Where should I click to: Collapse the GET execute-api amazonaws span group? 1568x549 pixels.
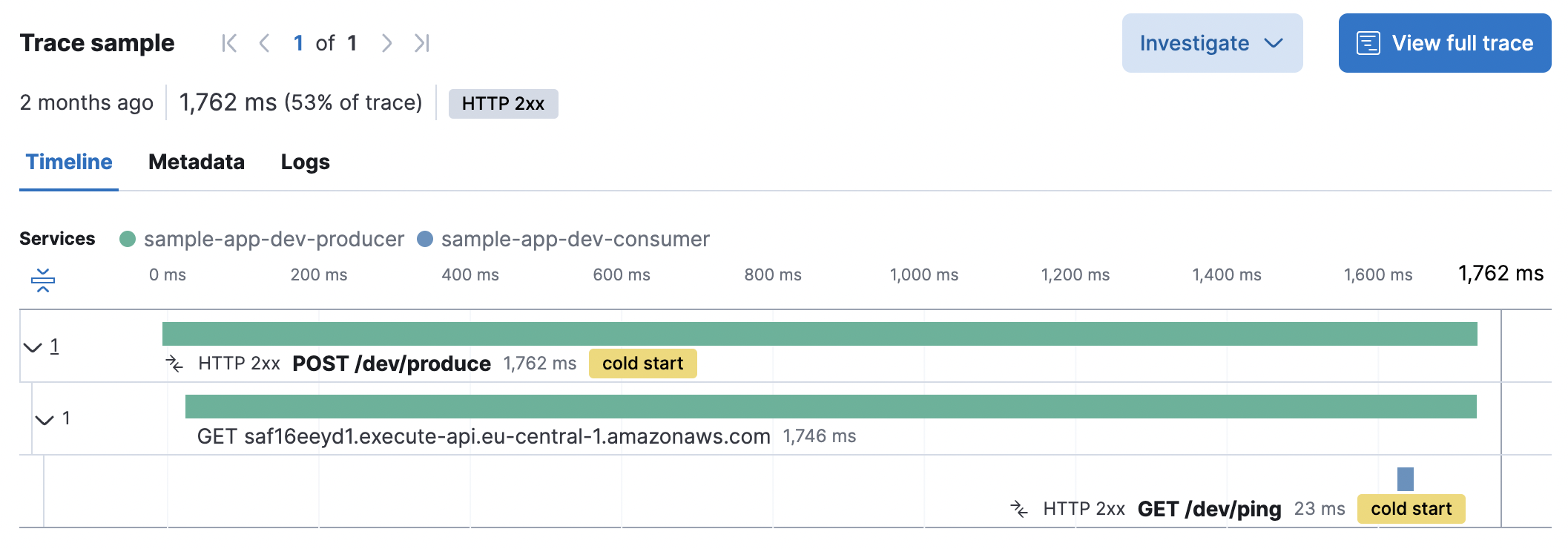(x=46, y=419)
